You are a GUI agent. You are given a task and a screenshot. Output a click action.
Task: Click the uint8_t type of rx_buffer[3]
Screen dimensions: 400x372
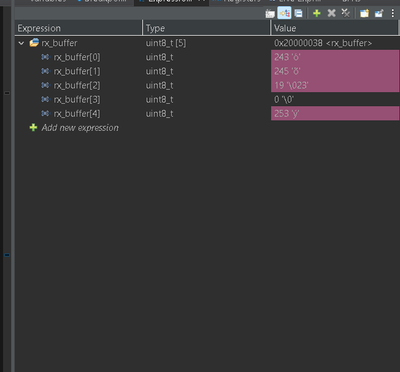(159, 99)
